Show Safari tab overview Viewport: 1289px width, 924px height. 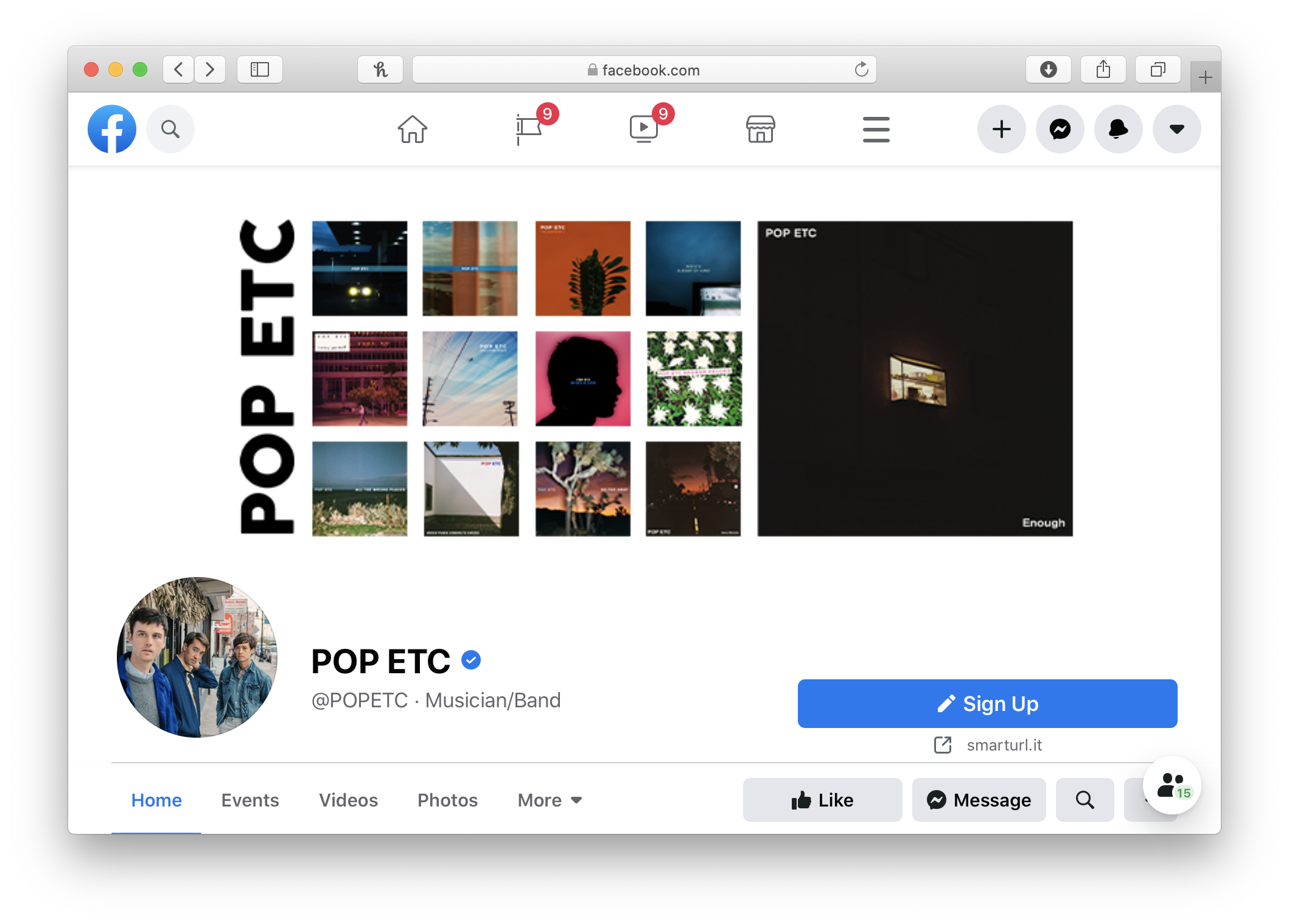point(1158,69)
